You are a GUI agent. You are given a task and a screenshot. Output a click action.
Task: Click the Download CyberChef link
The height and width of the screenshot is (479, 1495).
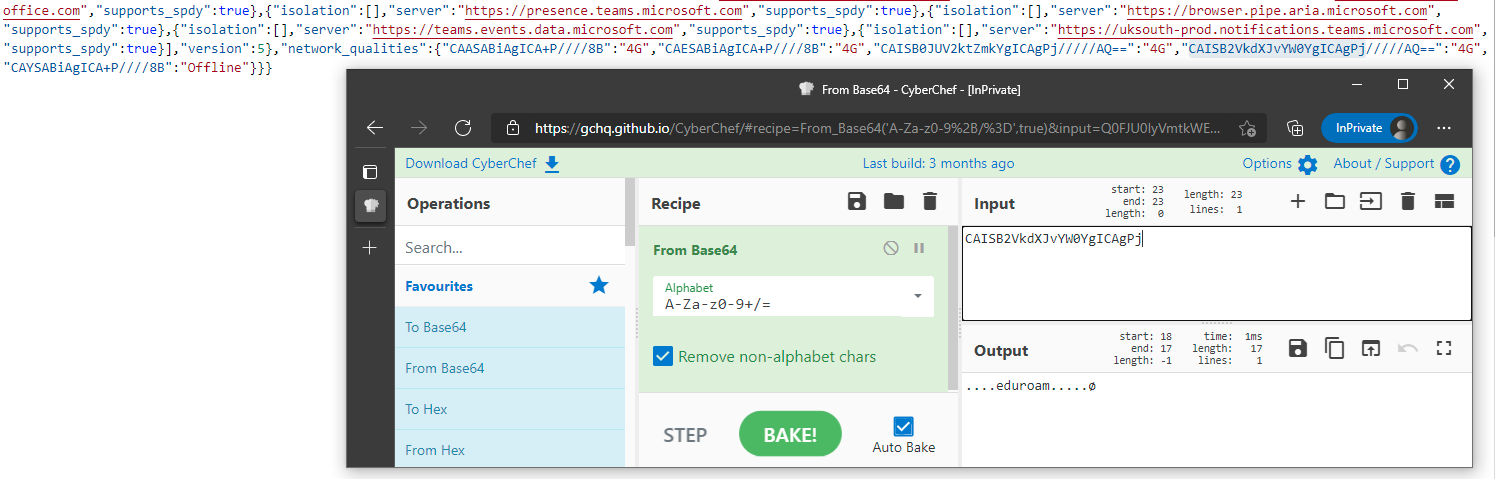point(482,164)
